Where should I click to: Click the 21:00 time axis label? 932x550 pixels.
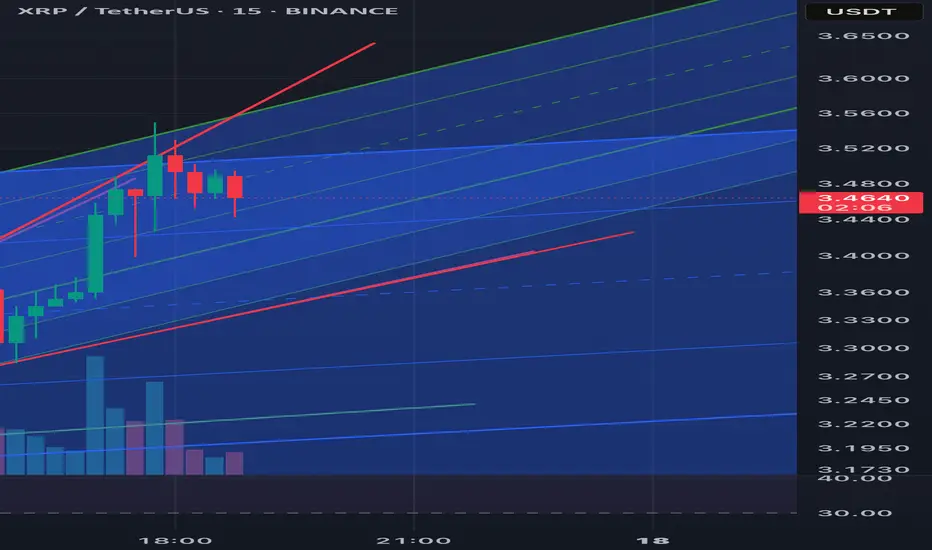[x=414, y=540]
